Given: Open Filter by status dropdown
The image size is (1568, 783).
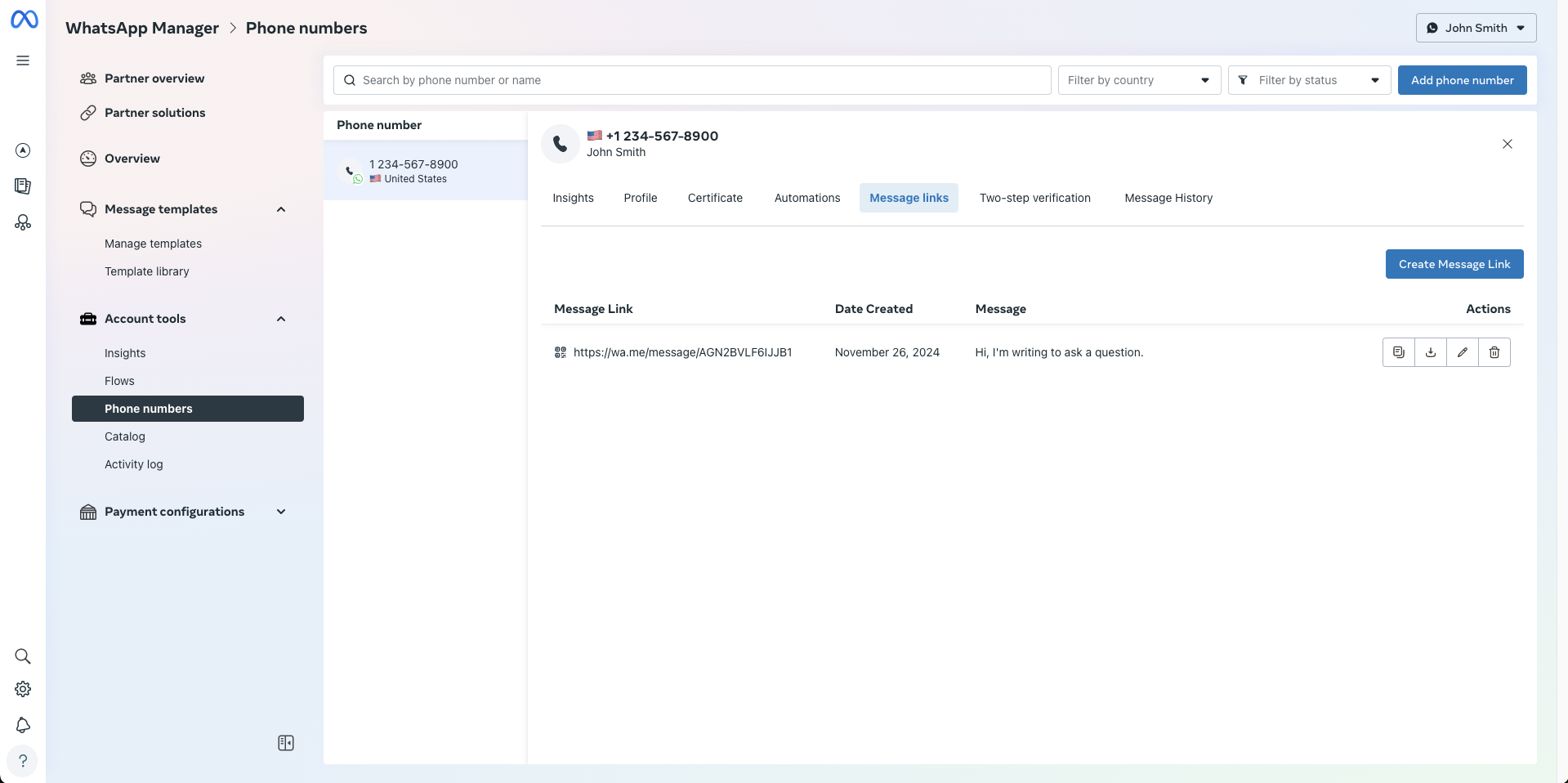Looking at the screenshot, I should tap(1309, 80).
